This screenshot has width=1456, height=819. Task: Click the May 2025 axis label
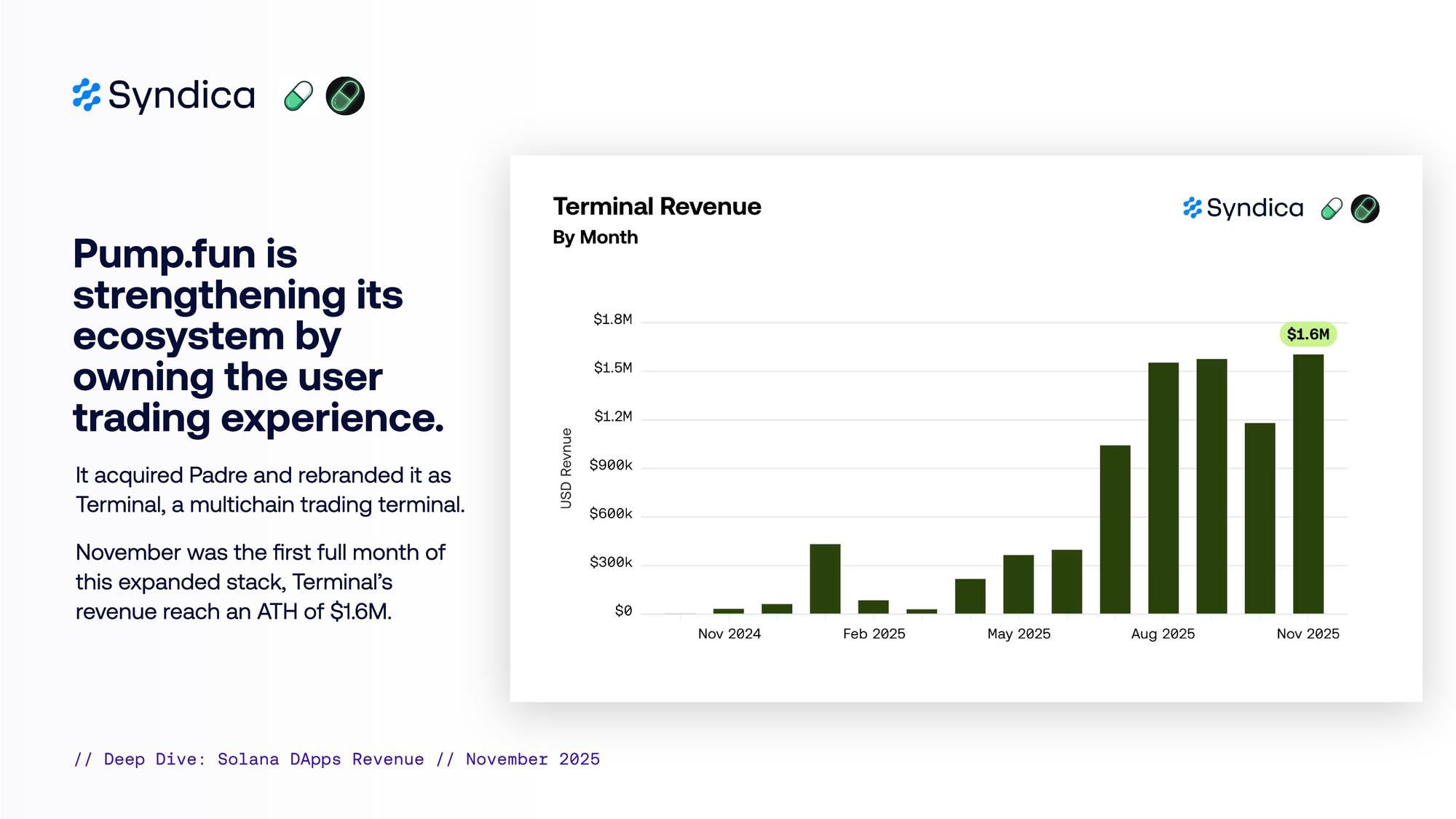click(1018, 634)
